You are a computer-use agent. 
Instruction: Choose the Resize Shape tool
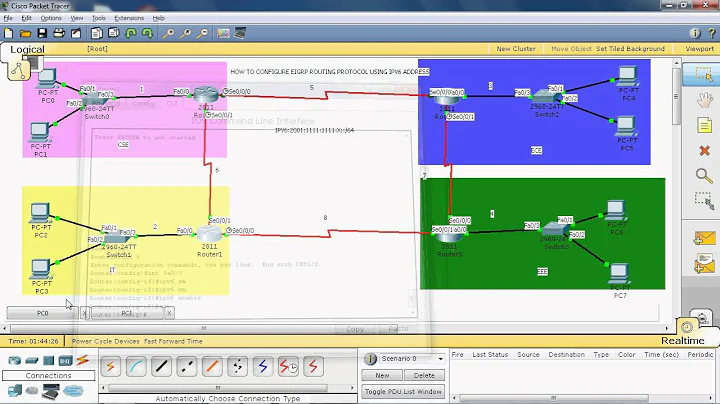(x=704, y=201)
